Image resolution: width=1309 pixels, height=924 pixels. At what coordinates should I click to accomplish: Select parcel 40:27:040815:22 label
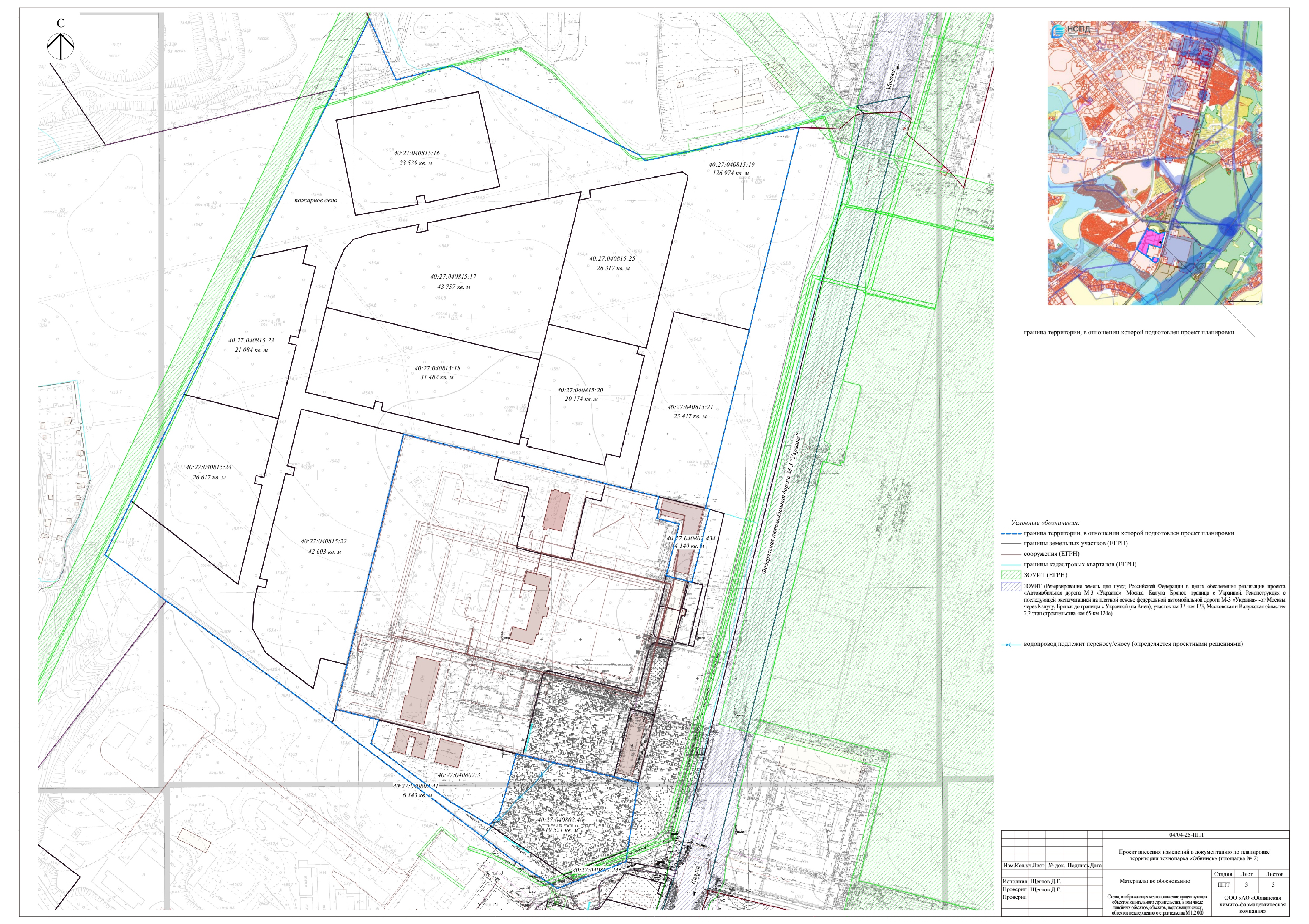point(323,541)
